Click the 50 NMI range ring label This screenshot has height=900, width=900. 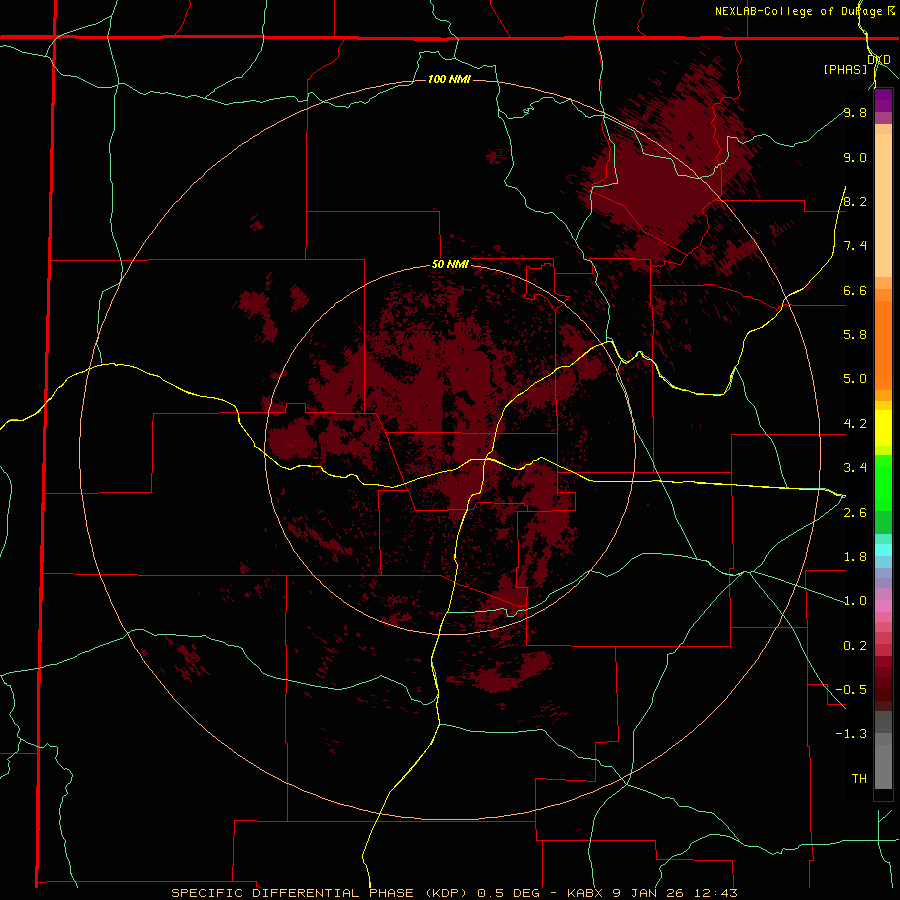450,265
